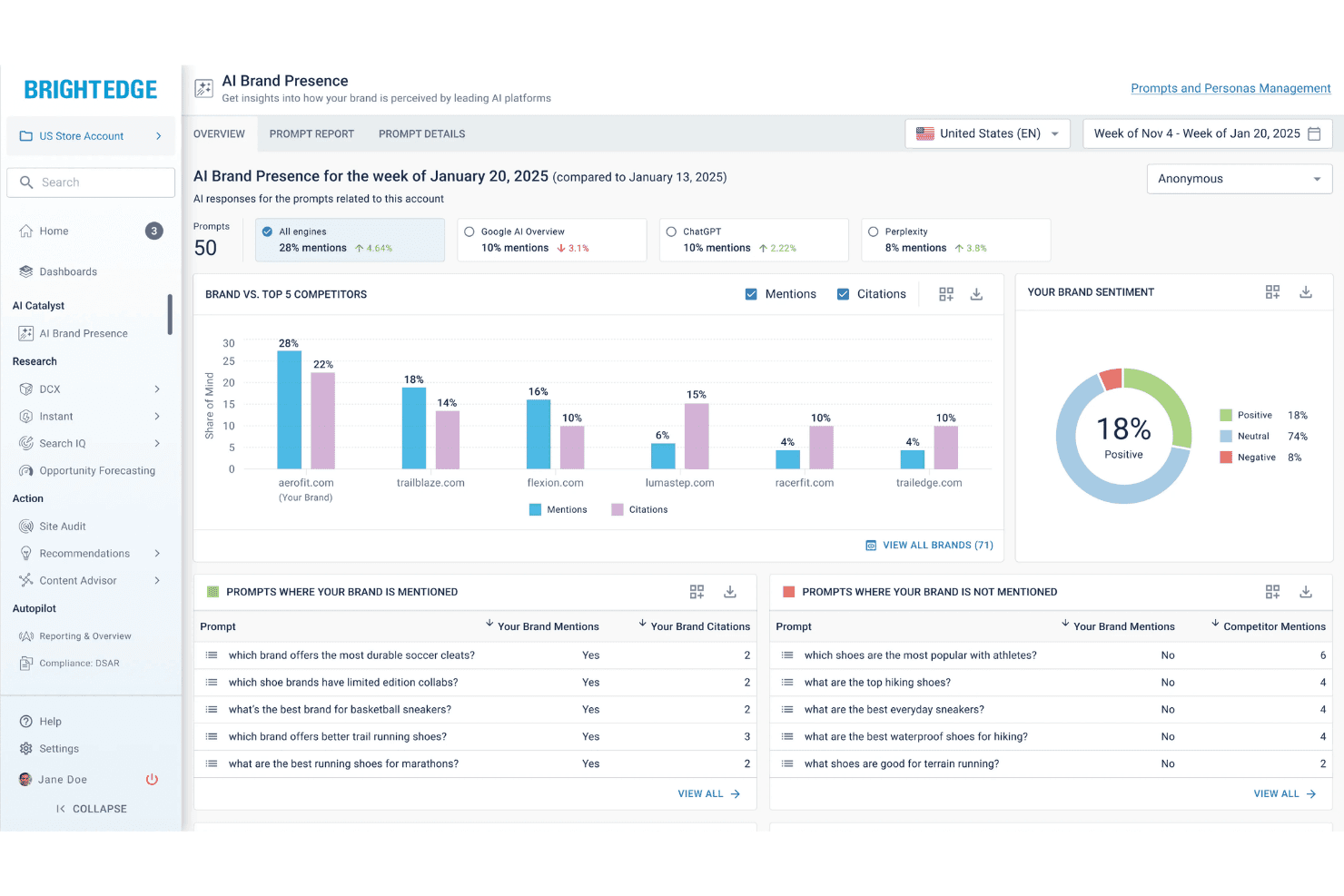Switch to Prompt Details tab

click(x=421, y=133)
